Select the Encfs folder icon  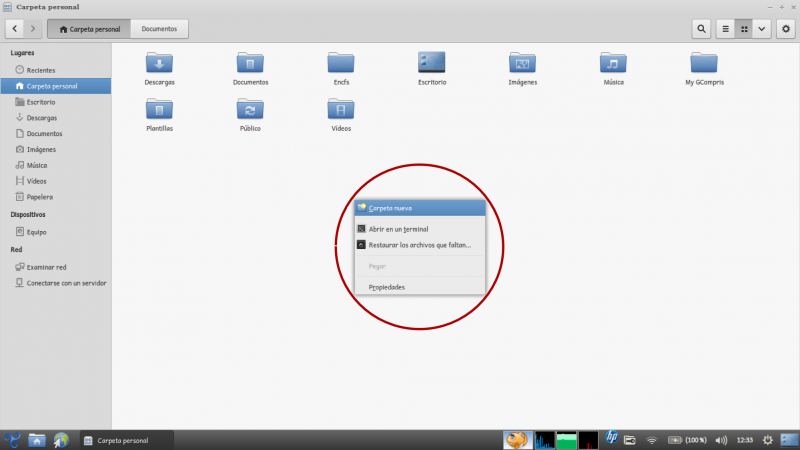click(x=341, y=63)
